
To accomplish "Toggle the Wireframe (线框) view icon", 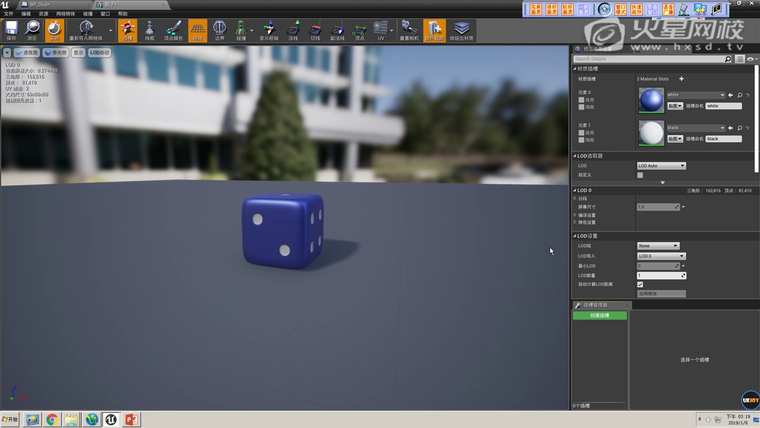I will point(149,30).
